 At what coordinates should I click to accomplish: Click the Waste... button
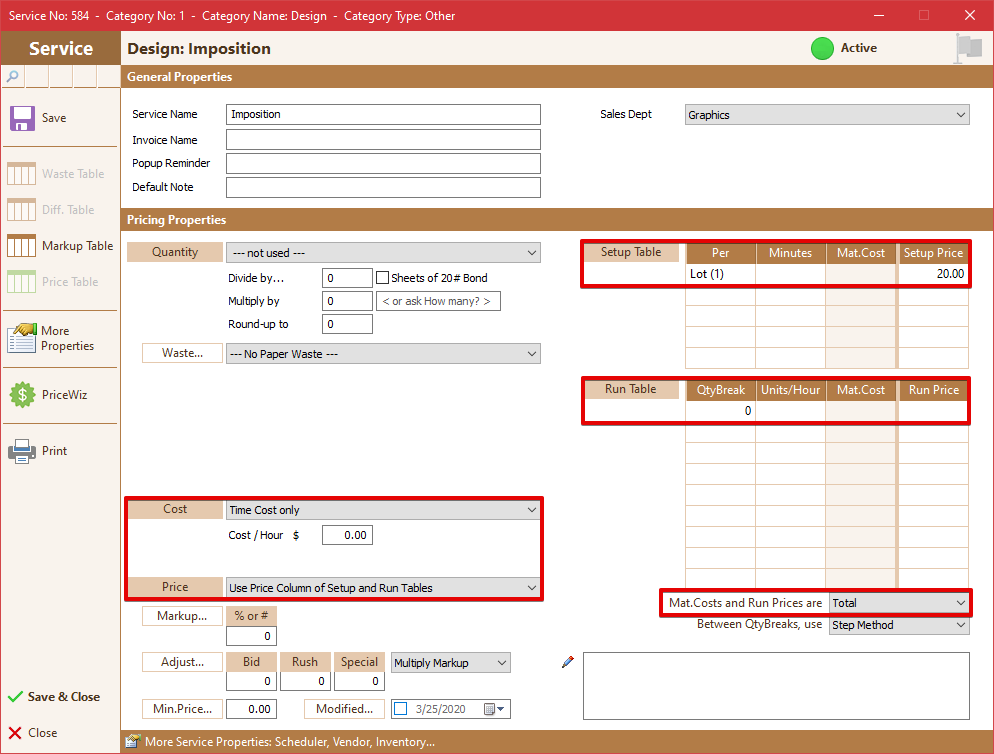pyautogui.click(x=183, y=353)
